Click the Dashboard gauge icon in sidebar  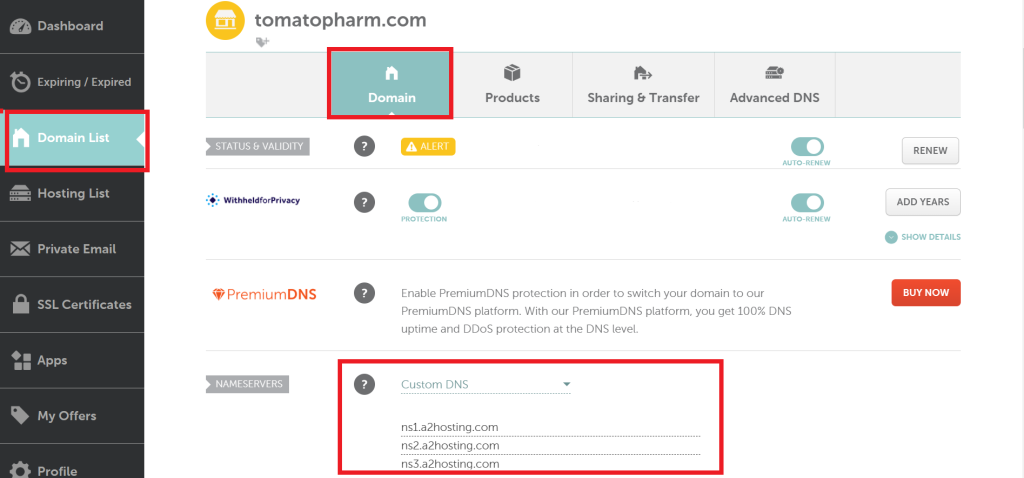tap(20, 26)
